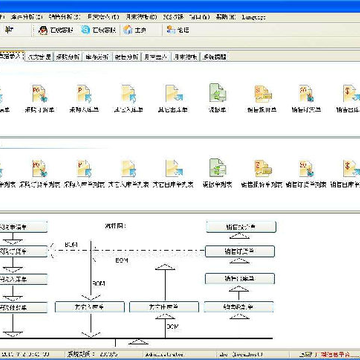Open purchase stock-in (P) list icon, lower row
This screenshot has height=360, width=360.
point(84,168)
